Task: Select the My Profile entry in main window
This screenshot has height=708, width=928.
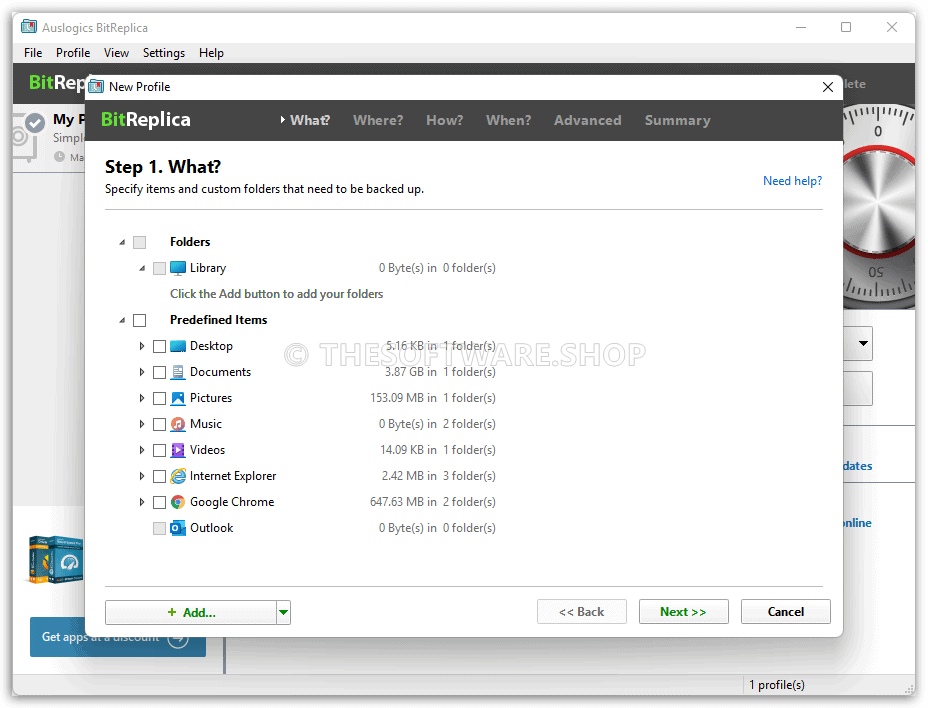Action: click(x=49, y=139)
